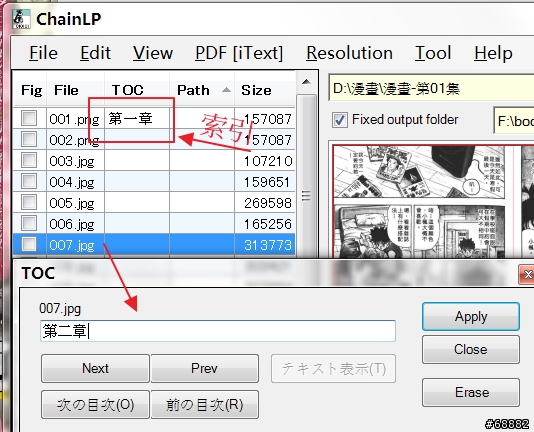Click Apply in the TOC dialog
This screenshot has height=432, width=534.
(471, 317)
